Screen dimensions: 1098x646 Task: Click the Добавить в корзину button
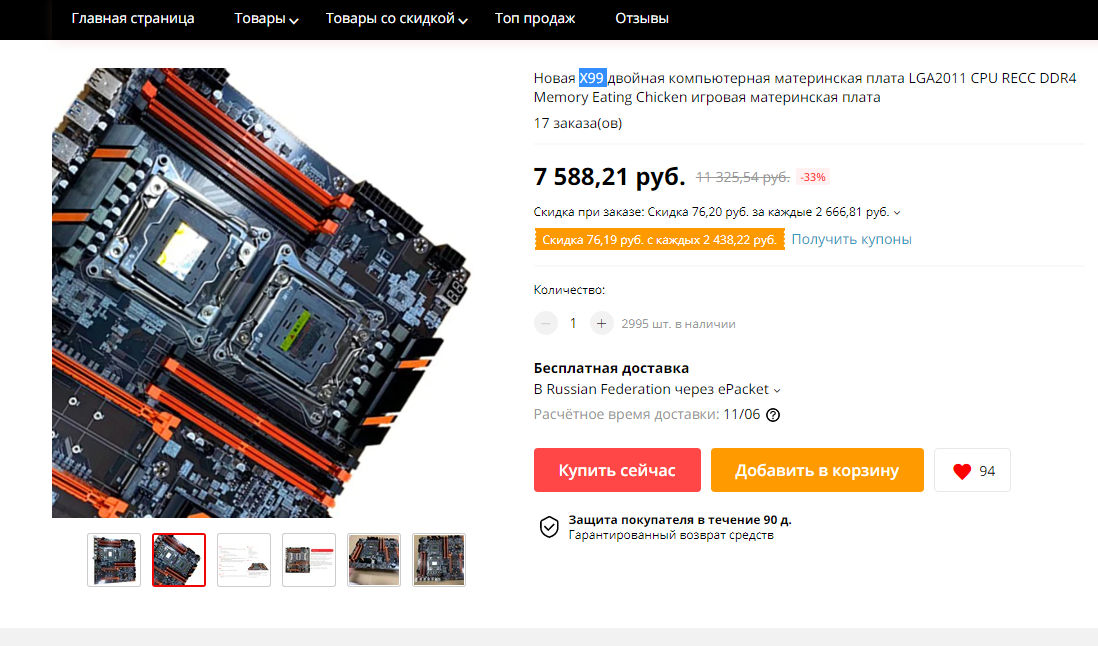click(817, 470)
